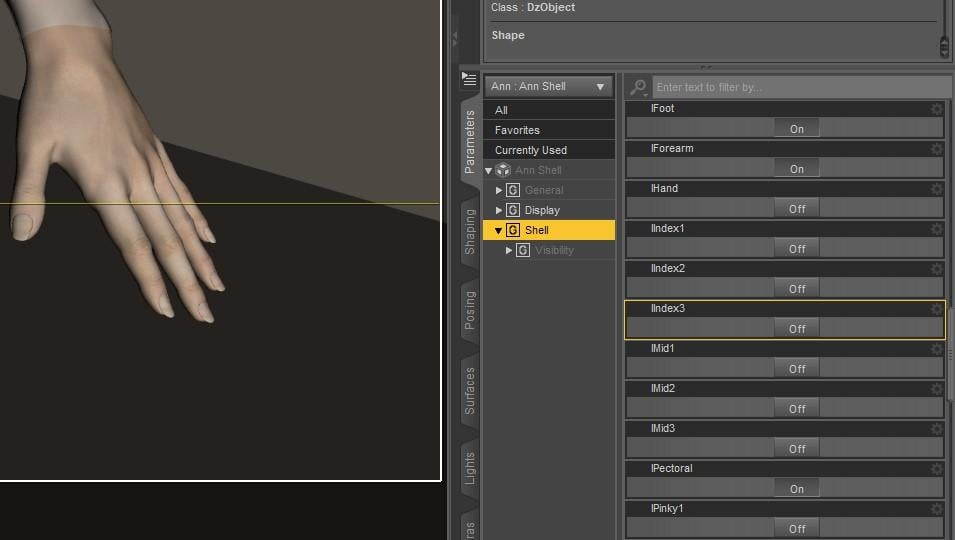Expand the Display group arrow
This screenshot has width=955, height=540.
pos(499,210)
